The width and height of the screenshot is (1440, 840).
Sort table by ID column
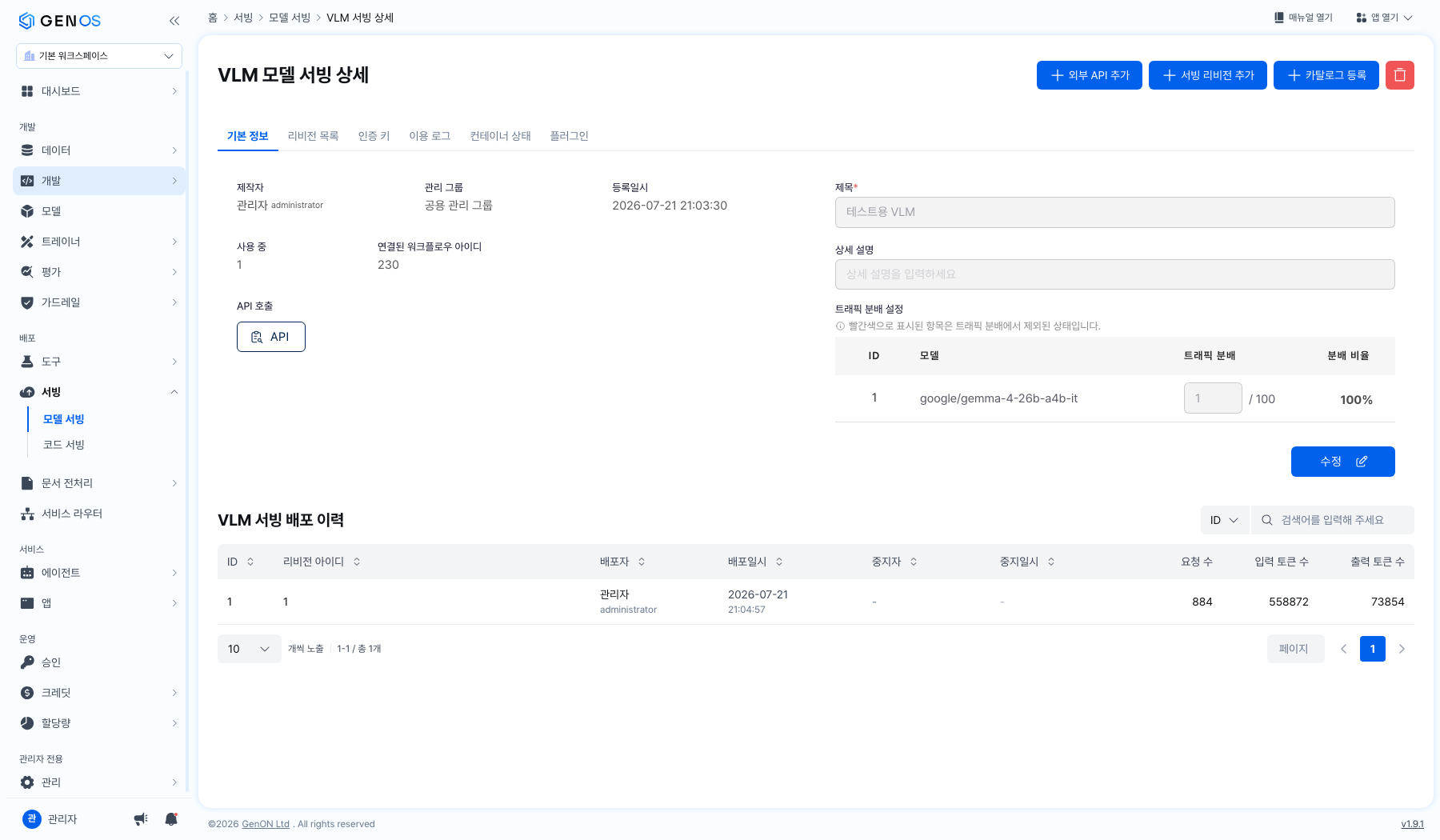[x=250, y=562]
